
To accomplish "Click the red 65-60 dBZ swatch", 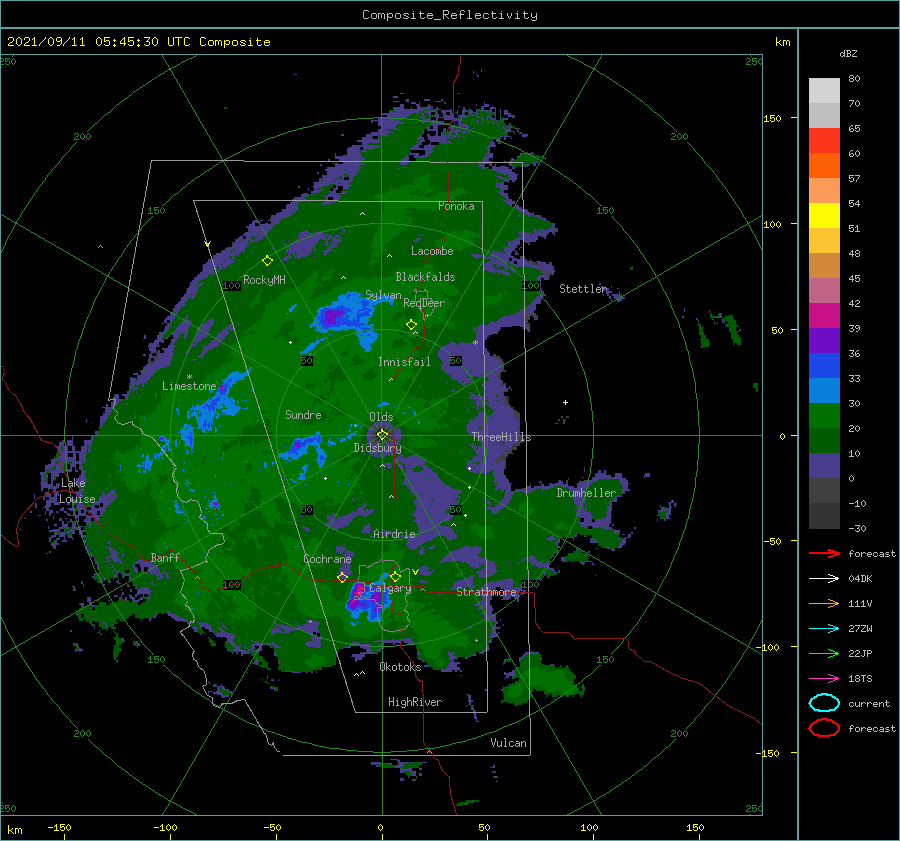I will coord(824,141).
